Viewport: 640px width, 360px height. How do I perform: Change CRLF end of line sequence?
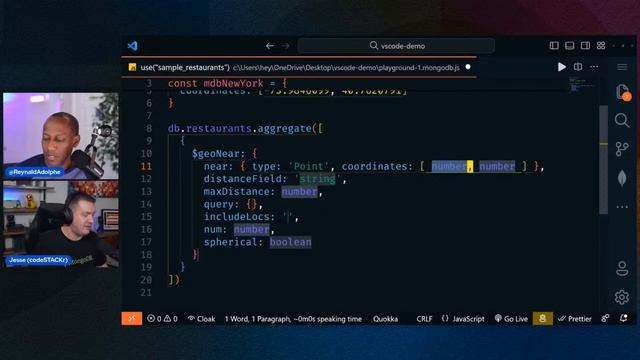point(424,319)
